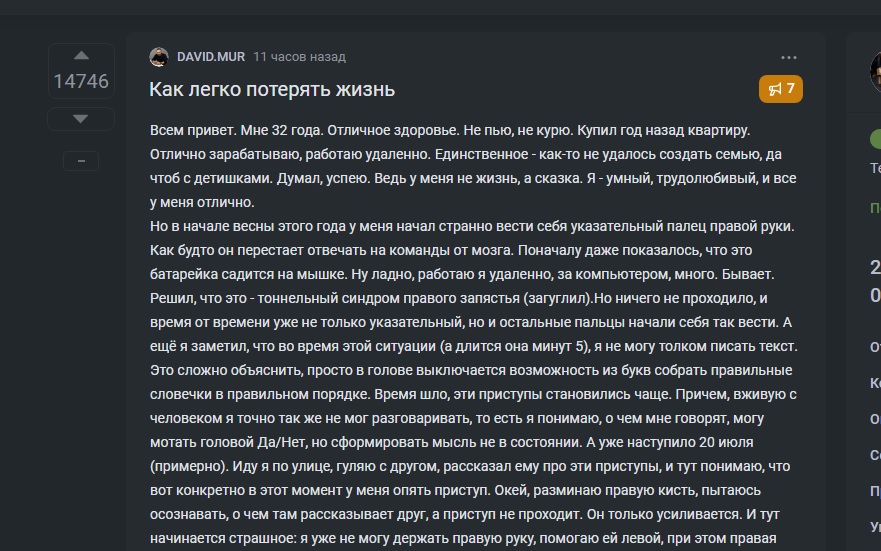Downvote the post with the down arrow
This screenshot has width=881, height=551.
(x=80, y=119)
